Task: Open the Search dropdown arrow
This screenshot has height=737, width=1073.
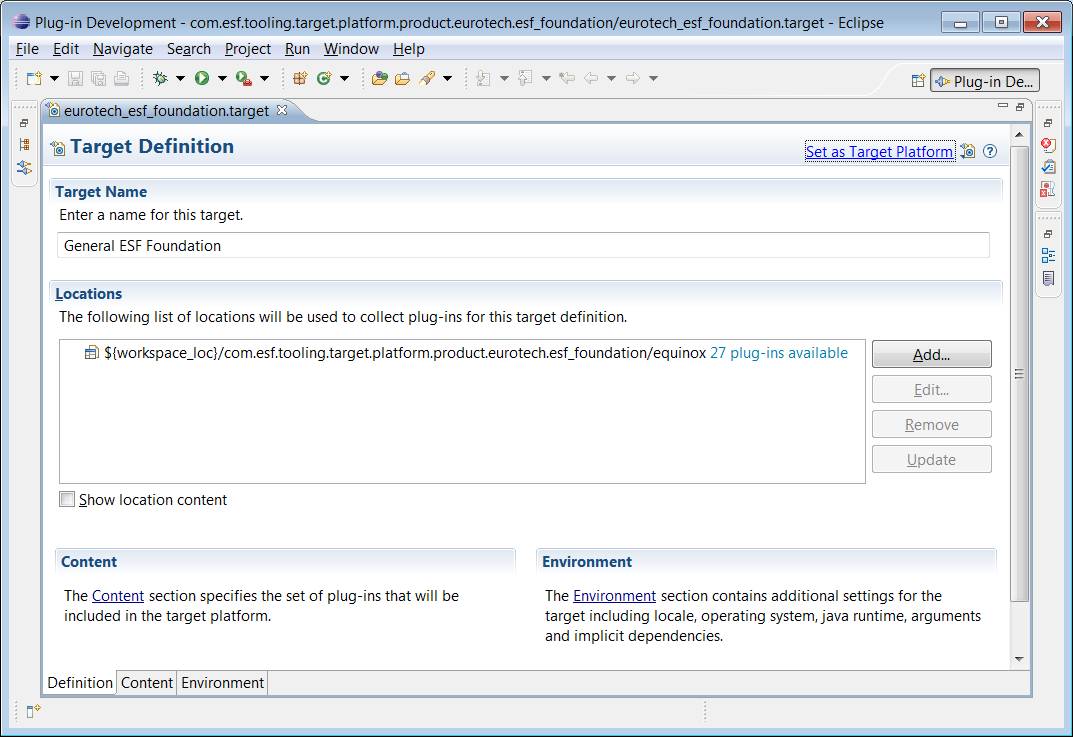Action: pos(447,79)
